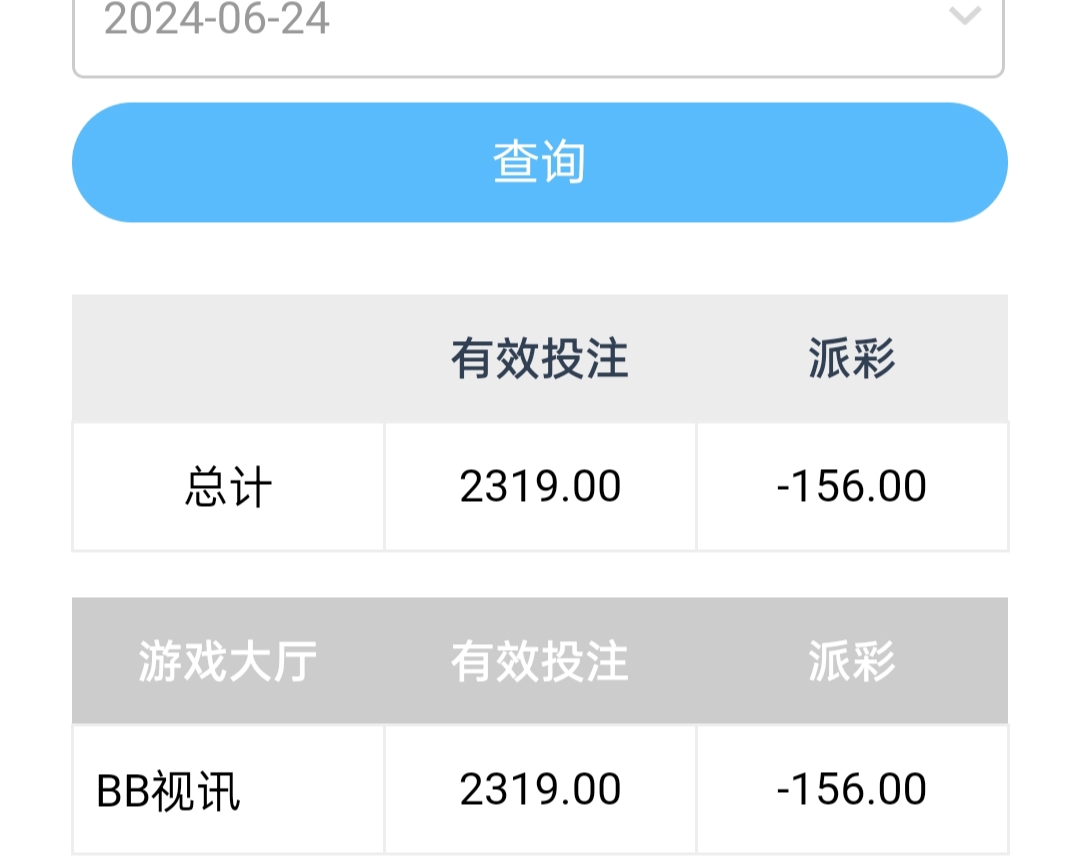Click the date text 2024-06-24
Viewport: 1080px width, 860px height.
click(x=217, y=19)
